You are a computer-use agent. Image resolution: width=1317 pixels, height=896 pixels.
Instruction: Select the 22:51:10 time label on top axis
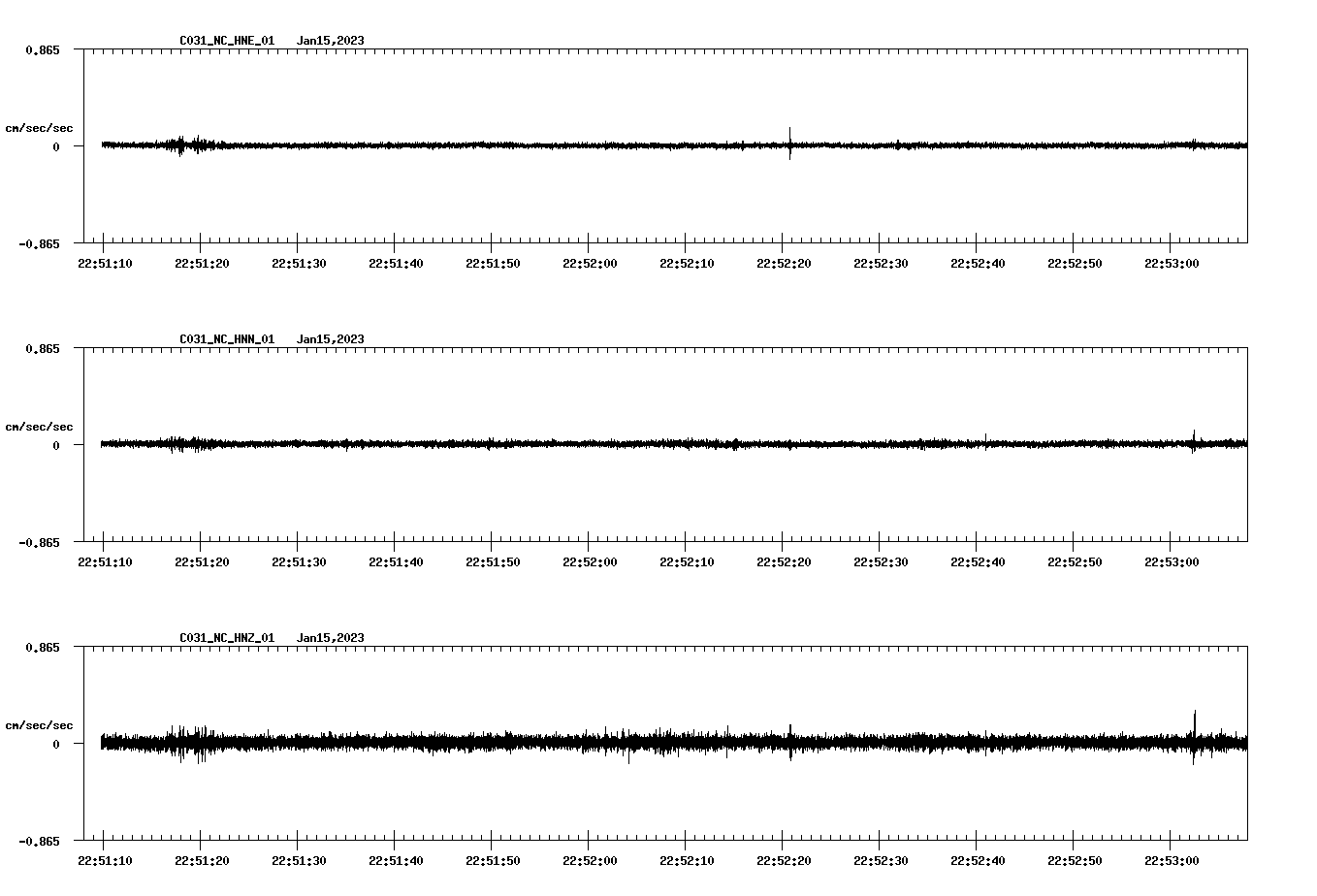tap(107, 261)
